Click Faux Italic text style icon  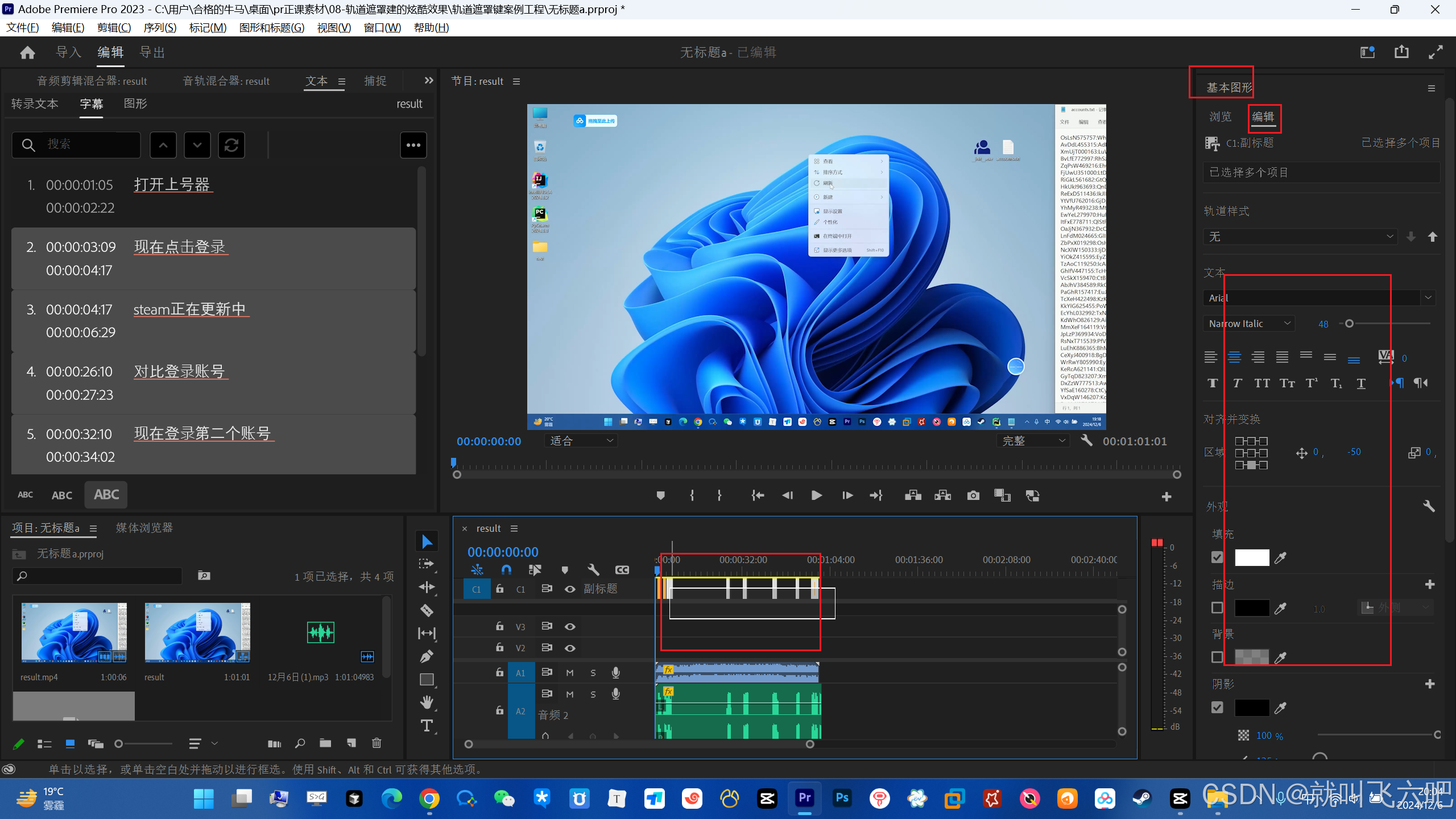[1237, 383]
